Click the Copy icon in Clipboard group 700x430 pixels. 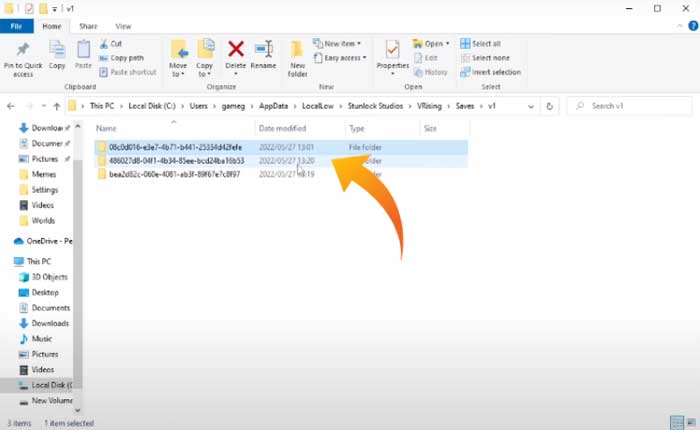coord(57,54)
